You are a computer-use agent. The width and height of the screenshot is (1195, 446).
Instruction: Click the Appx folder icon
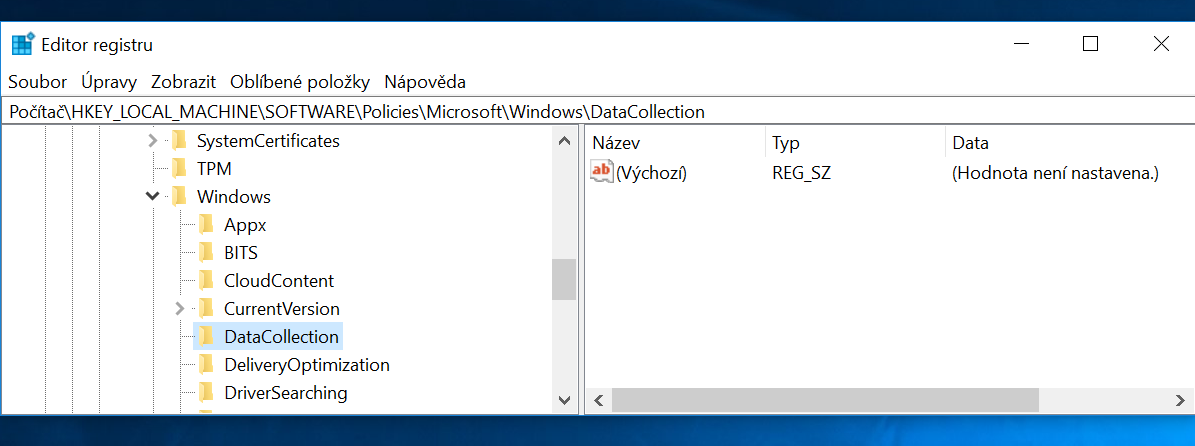[x=207, y=224]
